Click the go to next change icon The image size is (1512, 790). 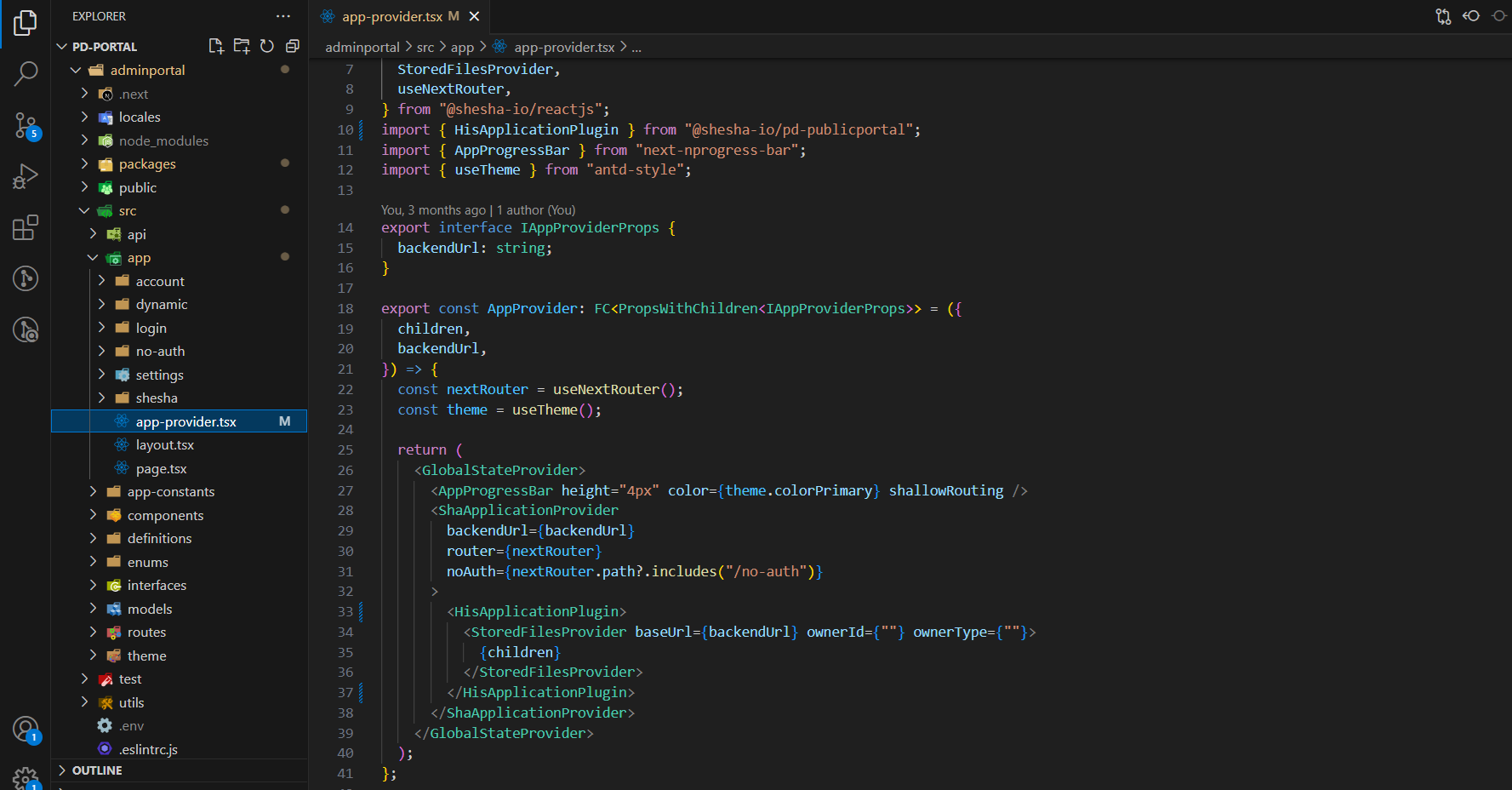pyautogui.click(x=1499, y=16)
